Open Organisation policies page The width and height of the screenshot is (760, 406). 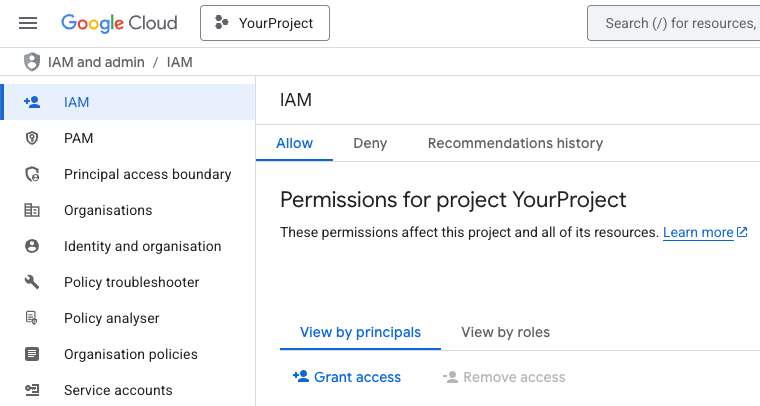(x=128, y=354)
